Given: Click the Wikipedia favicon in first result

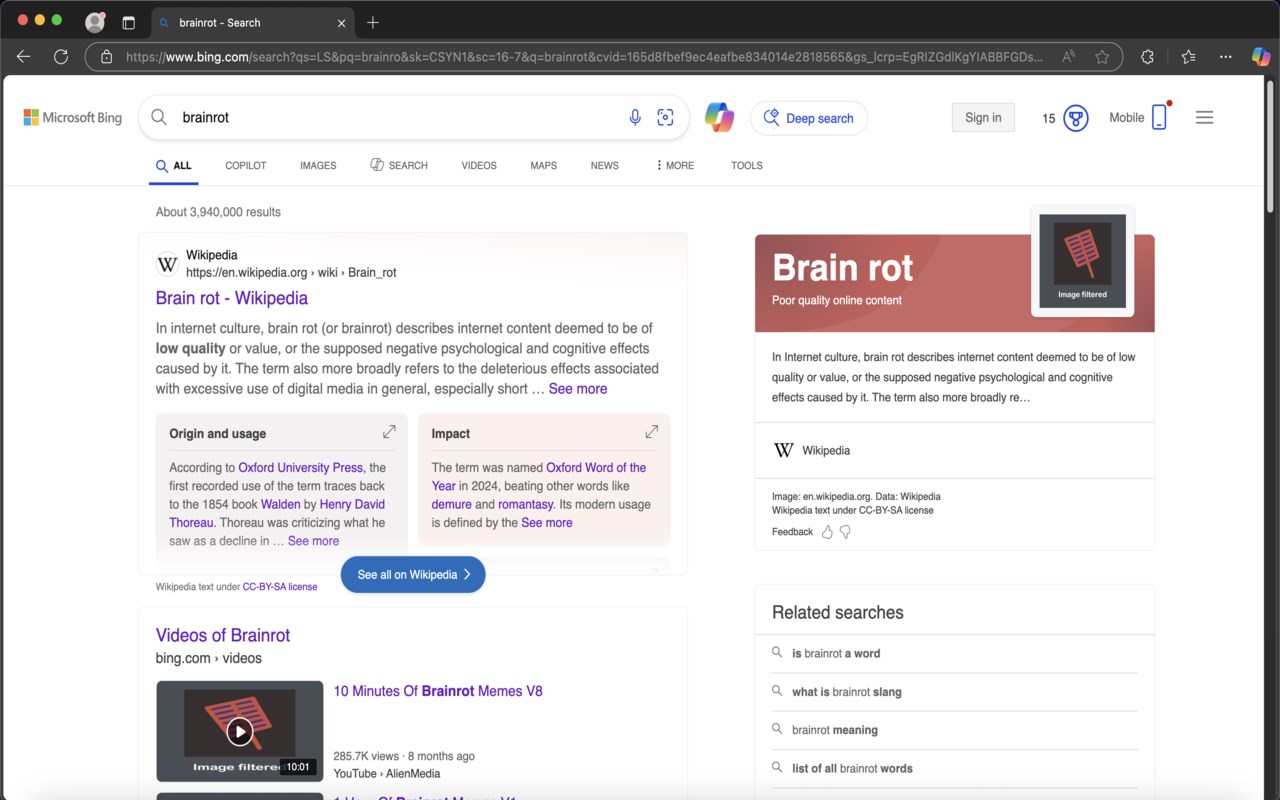Looking at the screenshot, I should (x=167, y=264).
